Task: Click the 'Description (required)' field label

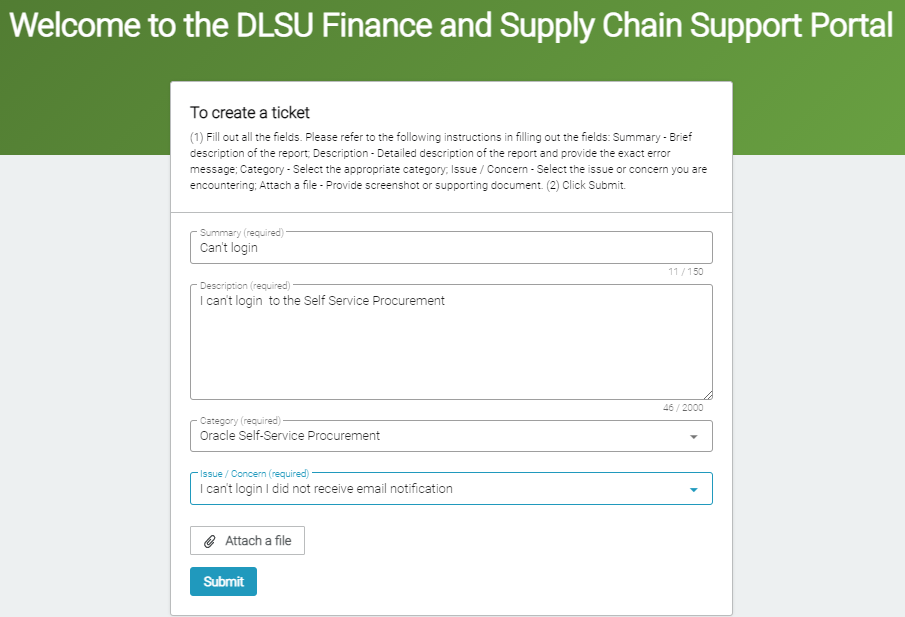Action: (x=245, y=285)
